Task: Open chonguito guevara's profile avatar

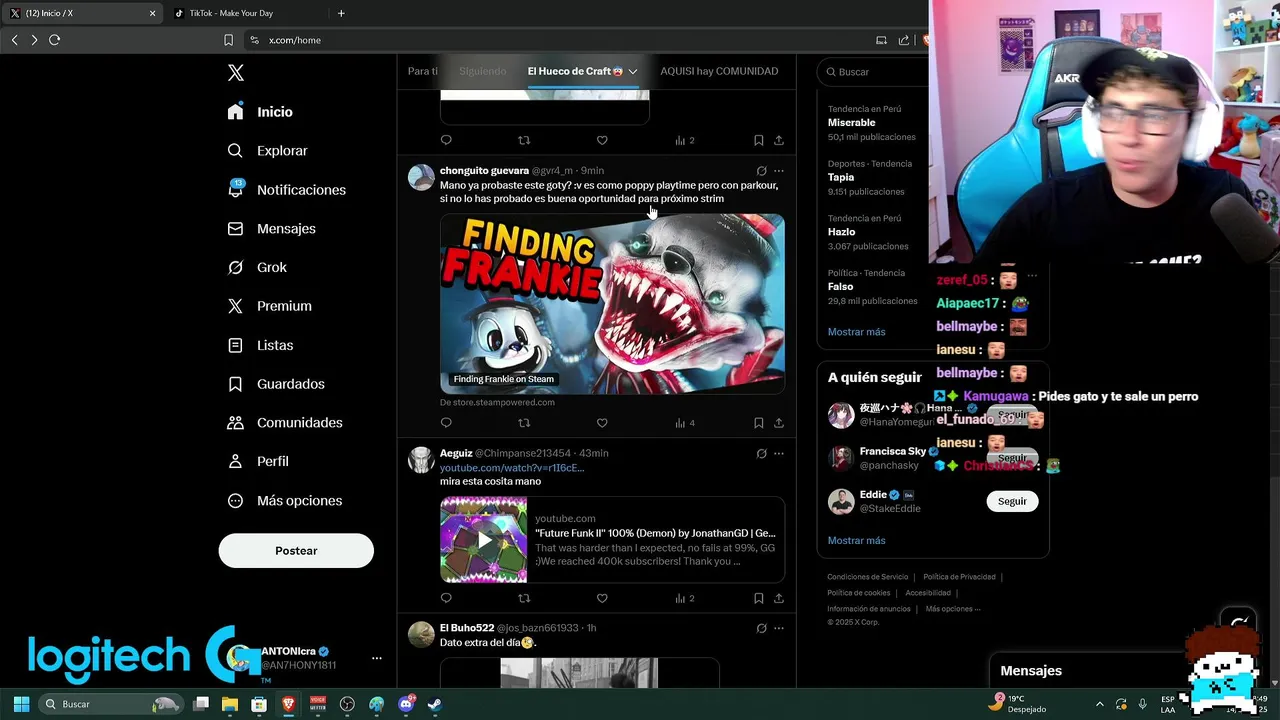Action: point(422,177)
